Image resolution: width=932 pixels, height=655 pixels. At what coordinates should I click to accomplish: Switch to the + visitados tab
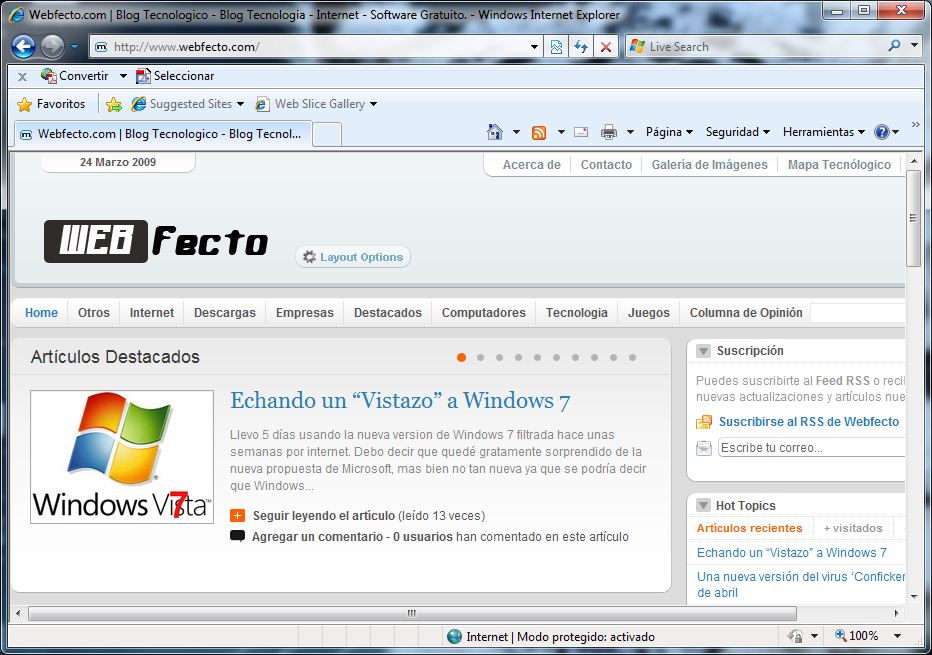pos(853,528)
